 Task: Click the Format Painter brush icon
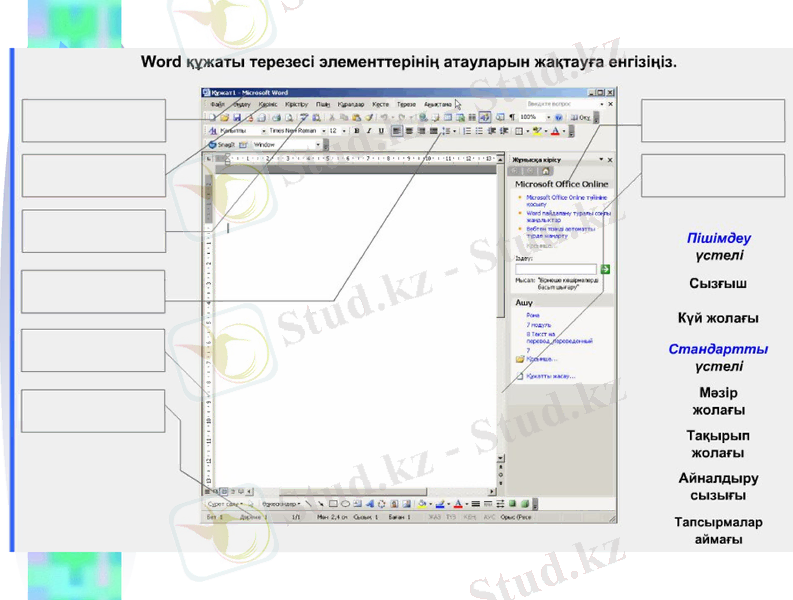369,117
